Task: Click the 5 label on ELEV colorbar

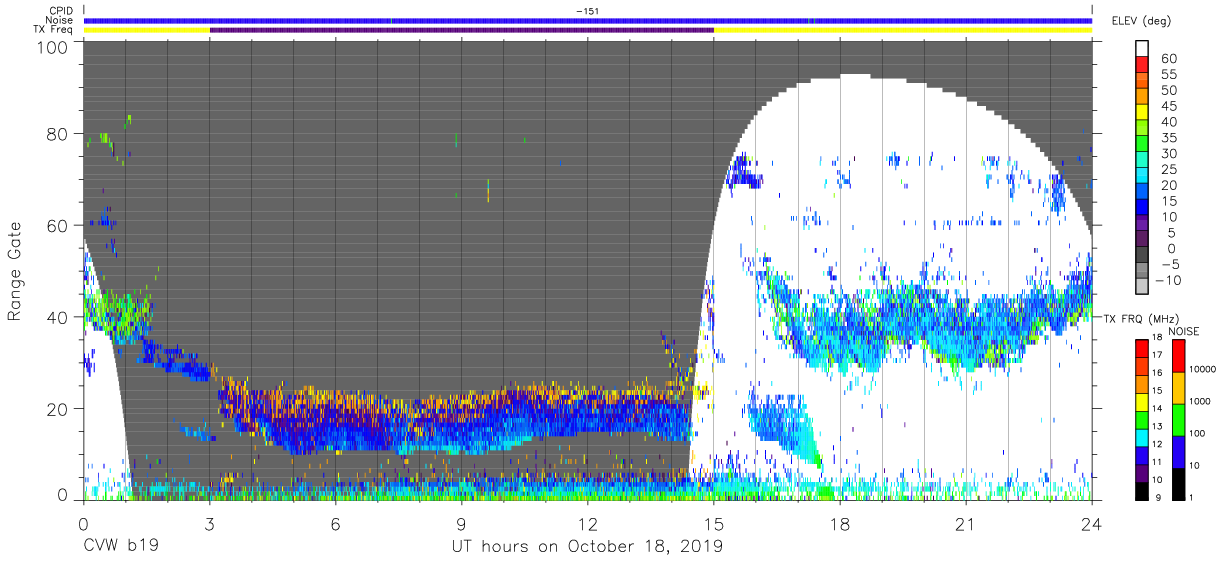Action: click(x=1171, y=233)
